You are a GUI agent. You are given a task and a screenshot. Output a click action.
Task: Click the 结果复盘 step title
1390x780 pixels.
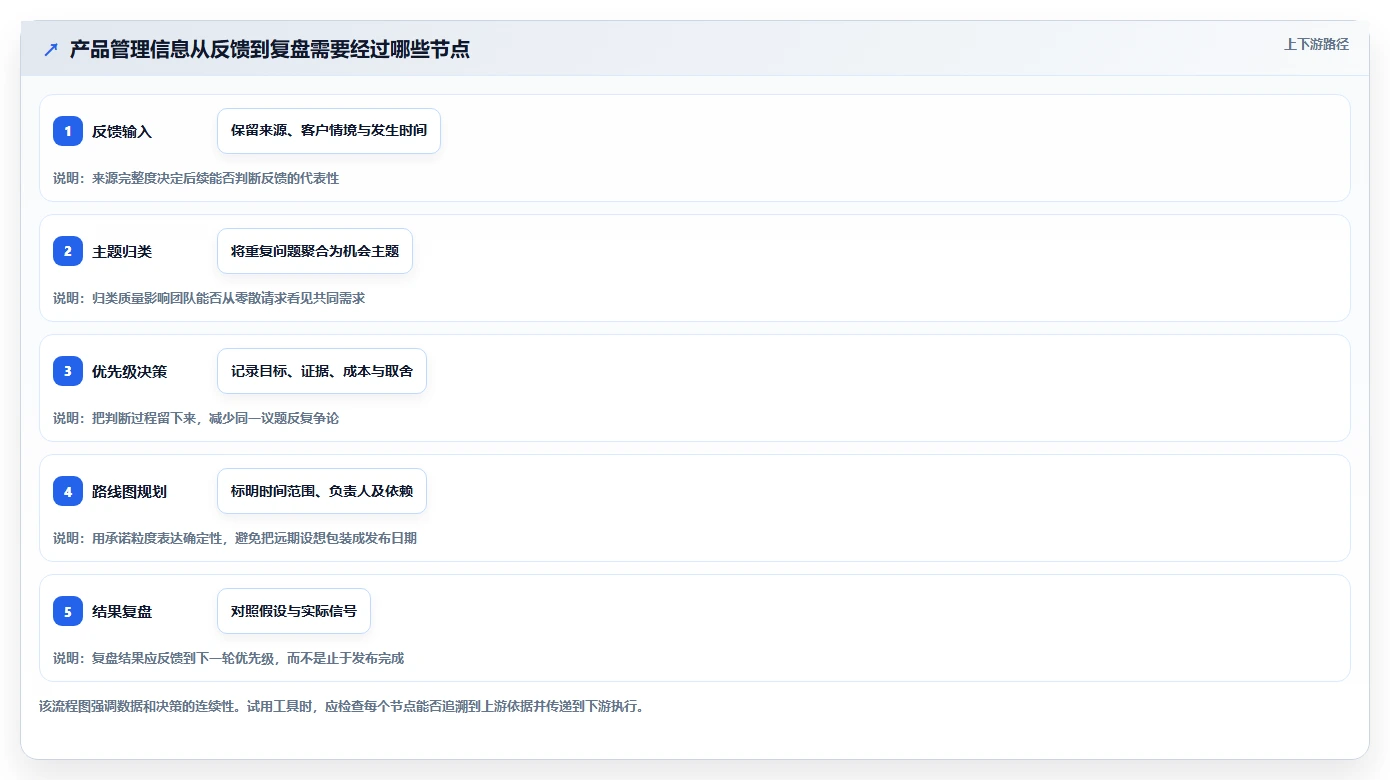point(122,611)
